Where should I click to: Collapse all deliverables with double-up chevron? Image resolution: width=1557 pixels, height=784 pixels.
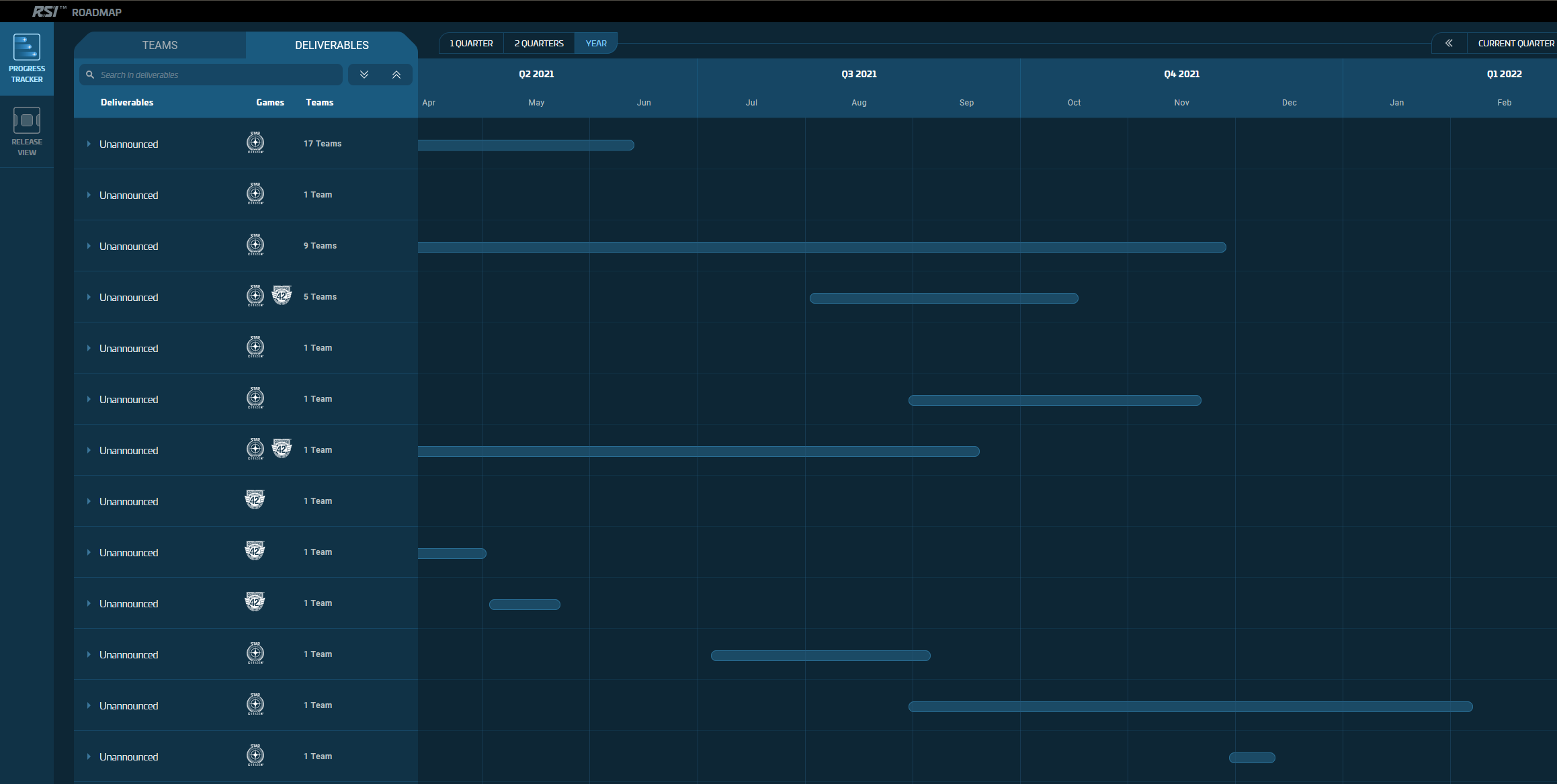tap(396, 75)
